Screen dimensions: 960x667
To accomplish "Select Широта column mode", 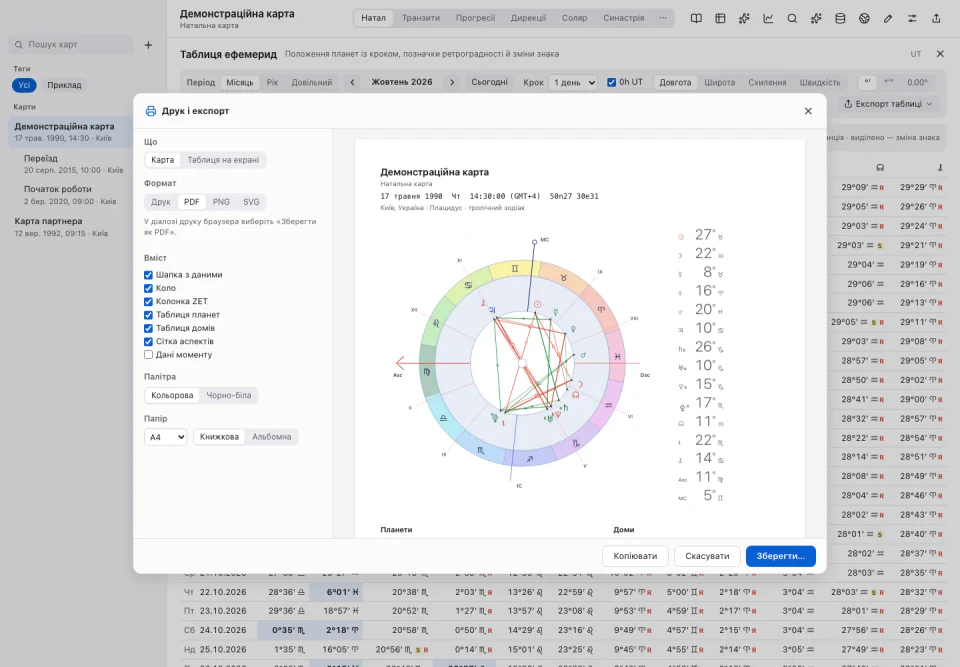I will coord(719,82).
